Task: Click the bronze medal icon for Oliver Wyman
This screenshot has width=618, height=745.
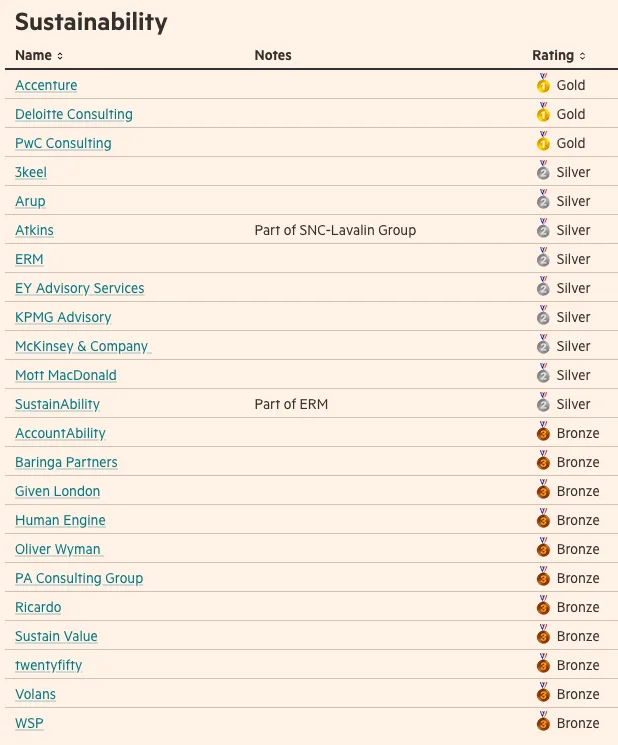Action: 543,547
